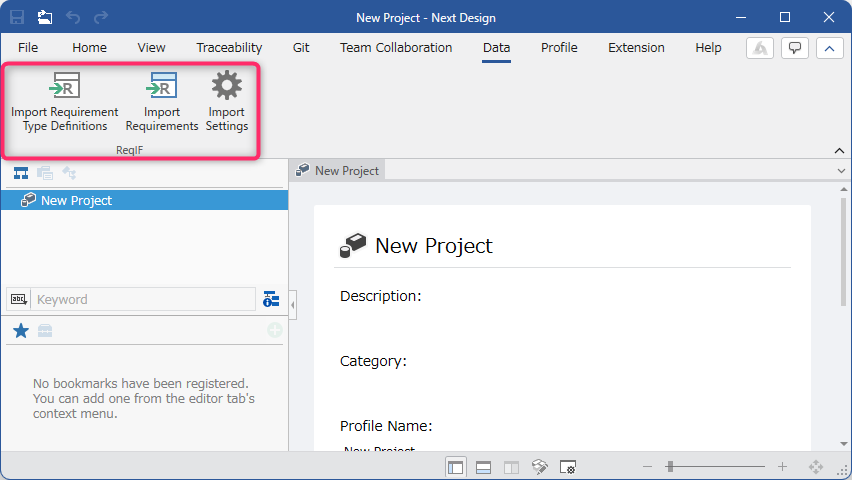The image size is (852, 480).
Task: Click the New Project editor tab
Action: 337,171
